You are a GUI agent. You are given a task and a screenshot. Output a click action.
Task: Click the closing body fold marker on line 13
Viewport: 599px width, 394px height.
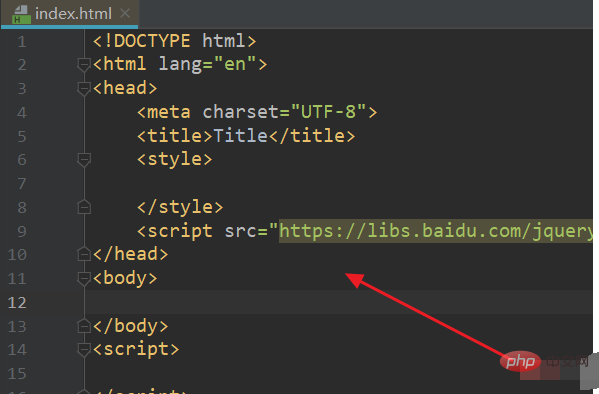pos(84,326)
